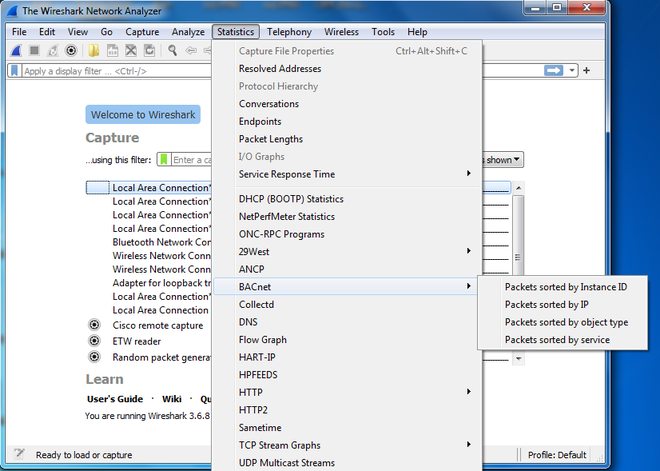Select Sametime menu entry
Viewport: 660px width, 471px height.
coord(347,428)
